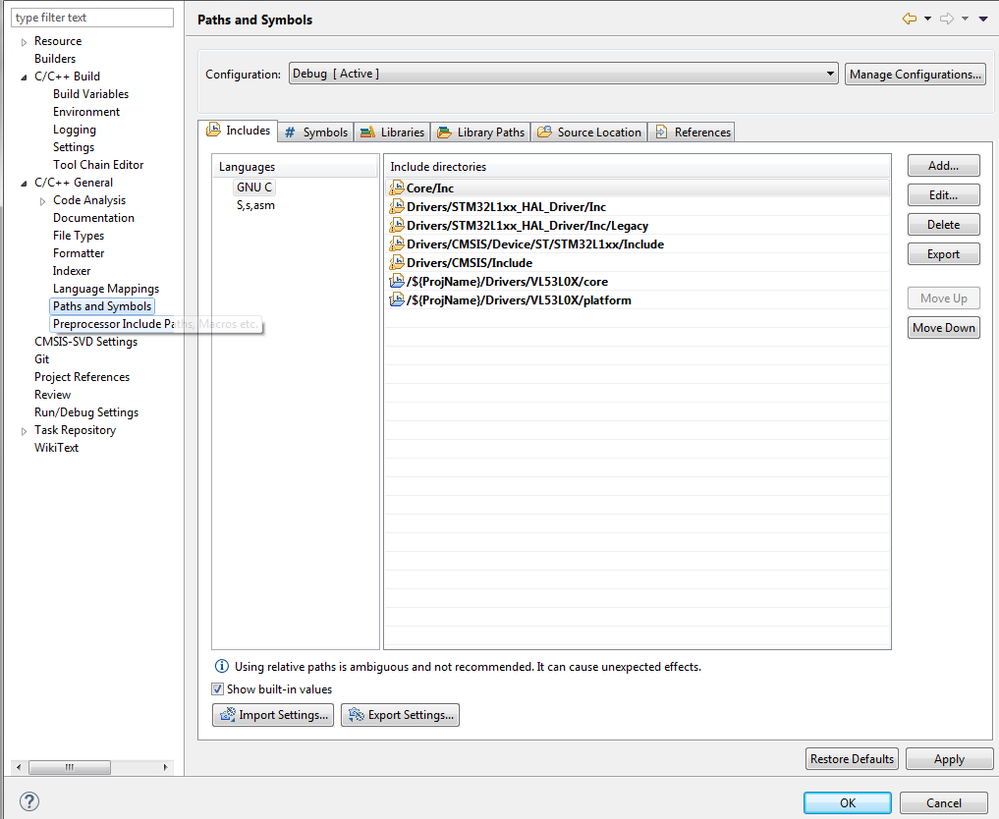Switch to the Libraries tab

click(392, 132)
